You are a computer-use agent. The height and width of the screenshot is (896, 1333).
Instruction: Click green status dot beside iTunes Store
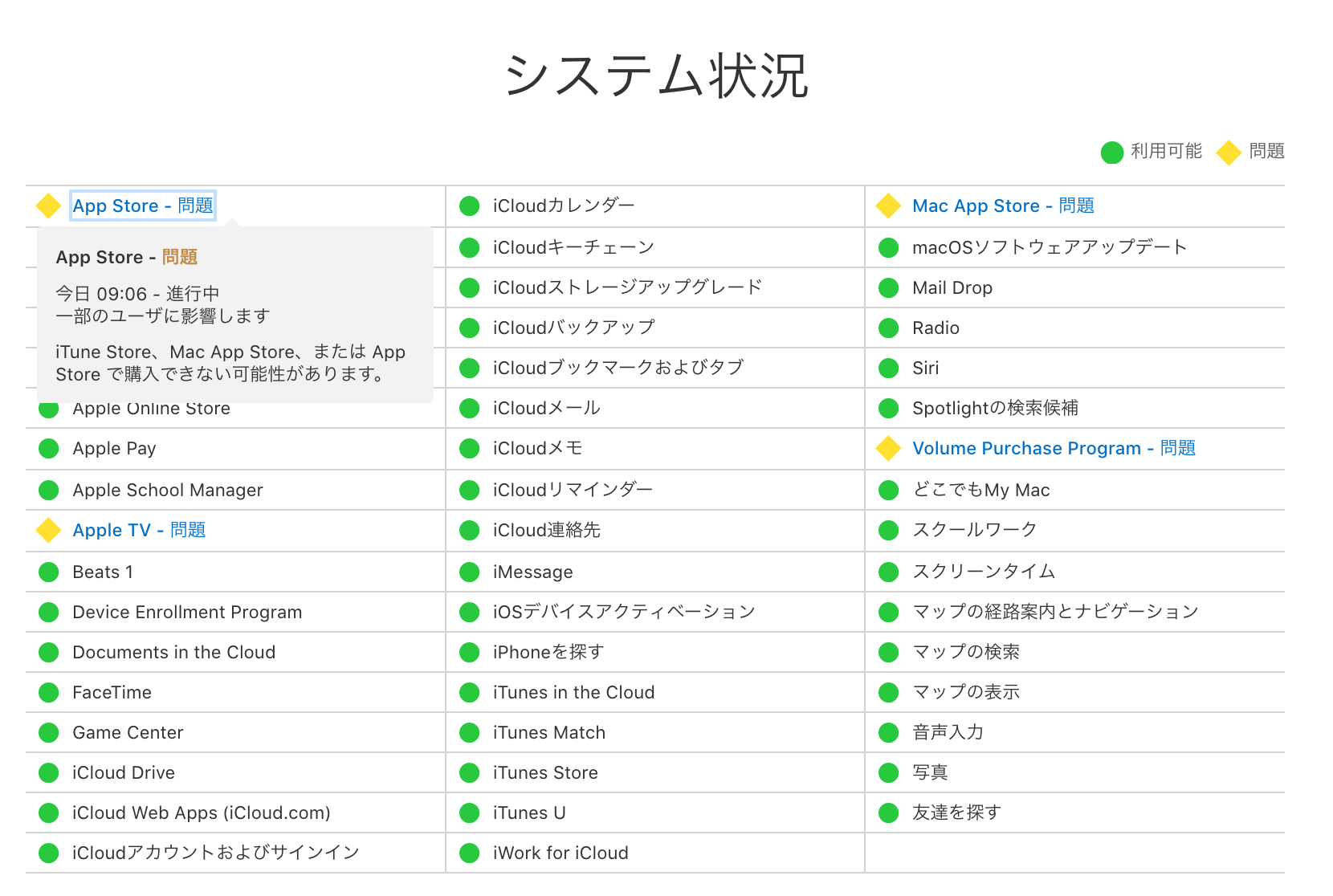[x=470, y=773]
